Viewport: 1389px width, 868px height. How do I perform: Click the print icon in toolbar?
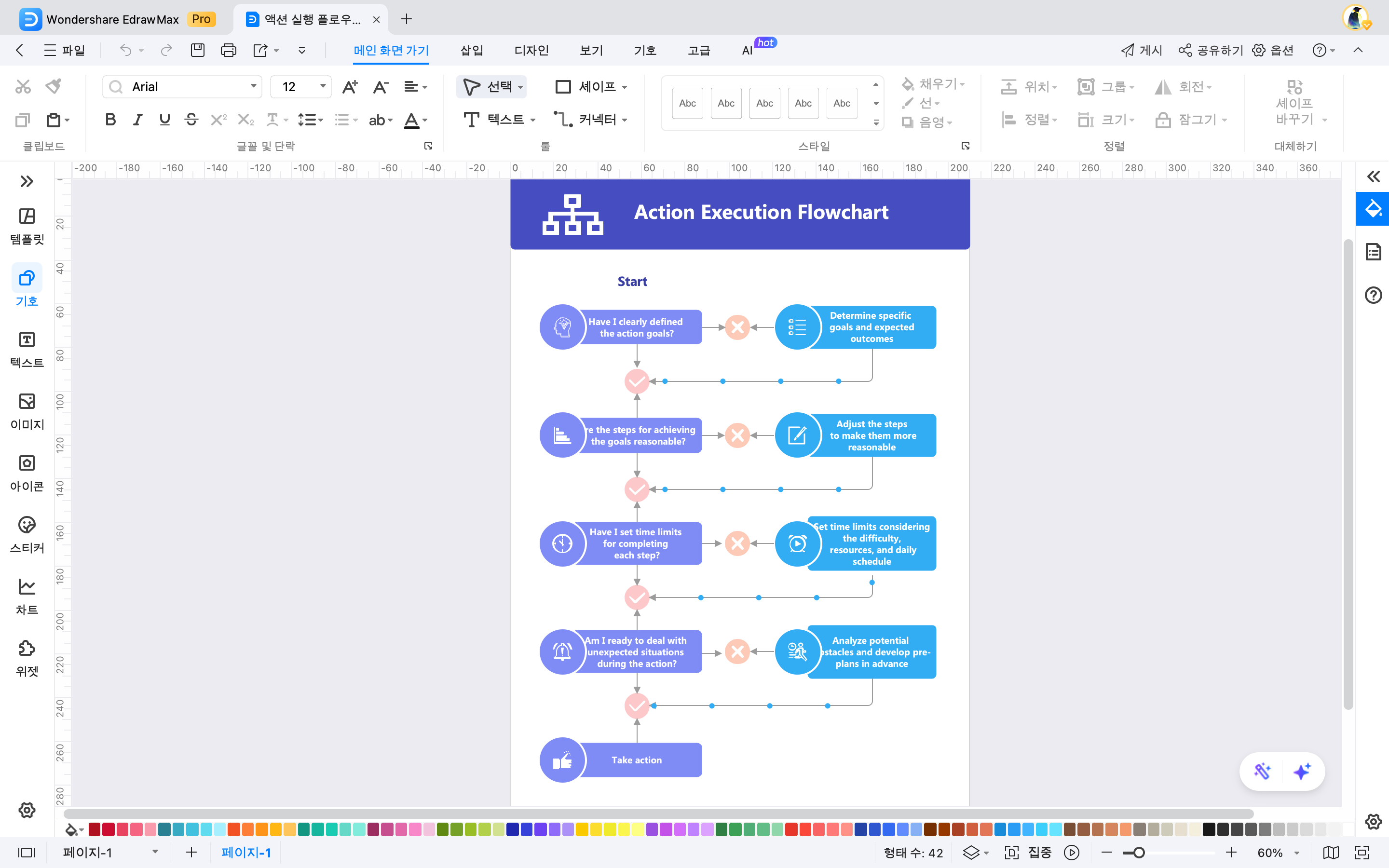pyautogui.click(x=229, y=51)
